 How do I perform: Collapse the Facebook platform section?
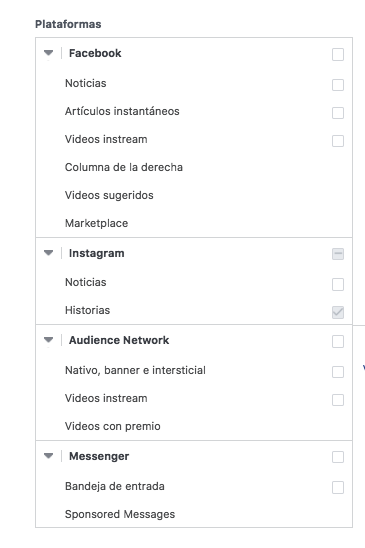[49, 53]
